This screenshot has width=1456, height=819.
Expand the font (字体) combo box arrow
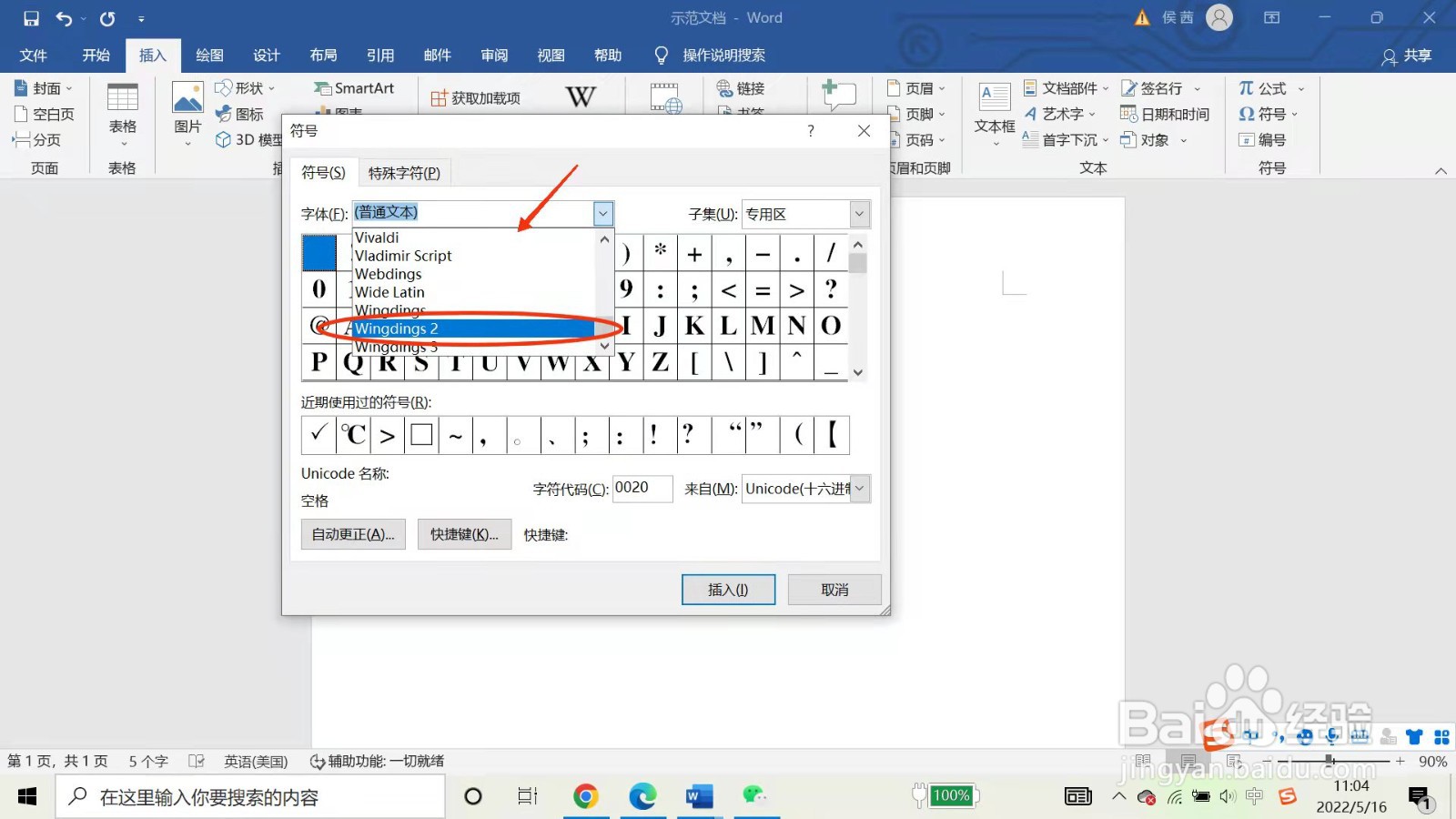point(603,214)
